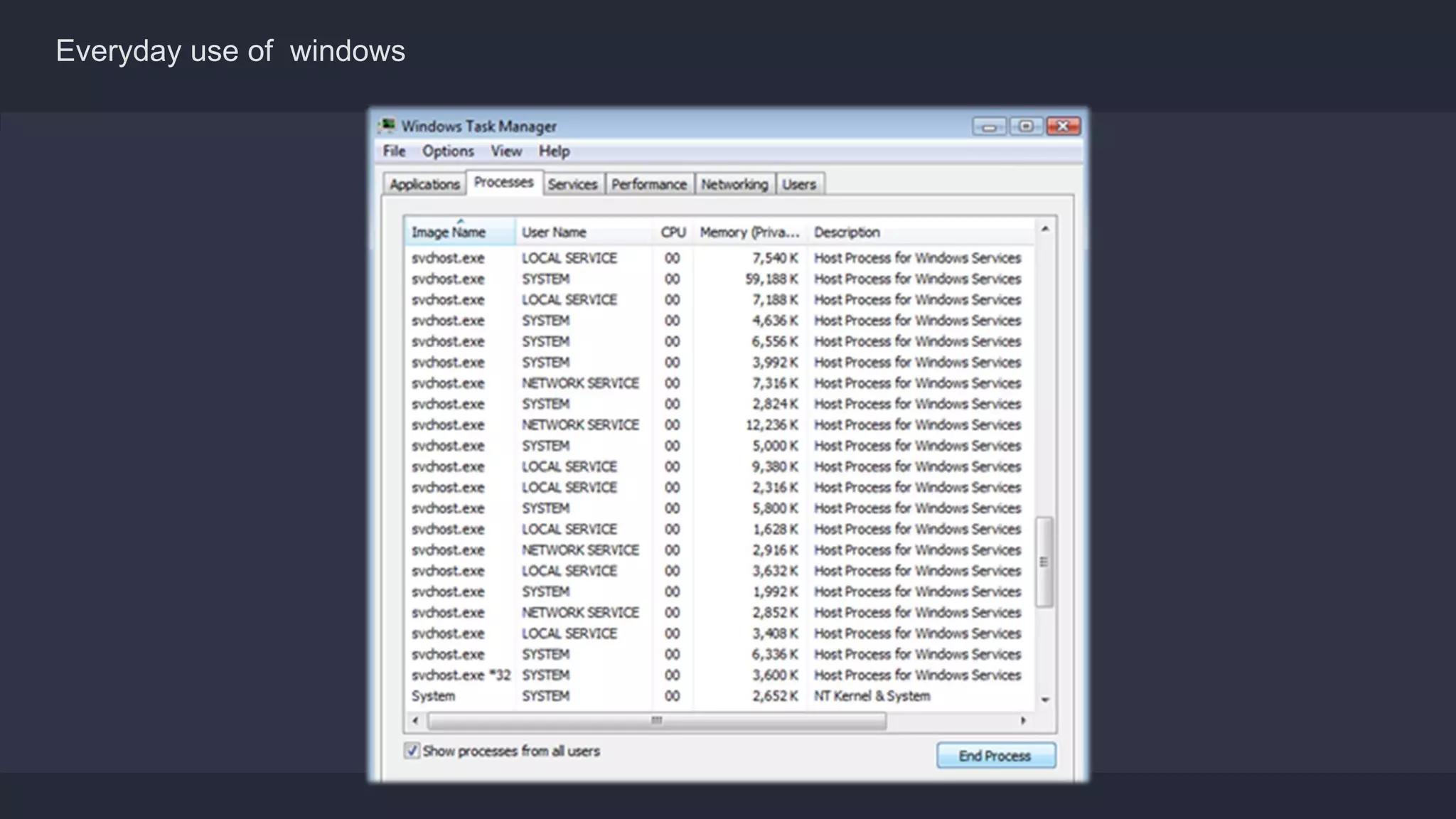1456x819 pixels.
Task: Sort by CPU column header
Action: [x=673, y=232]
